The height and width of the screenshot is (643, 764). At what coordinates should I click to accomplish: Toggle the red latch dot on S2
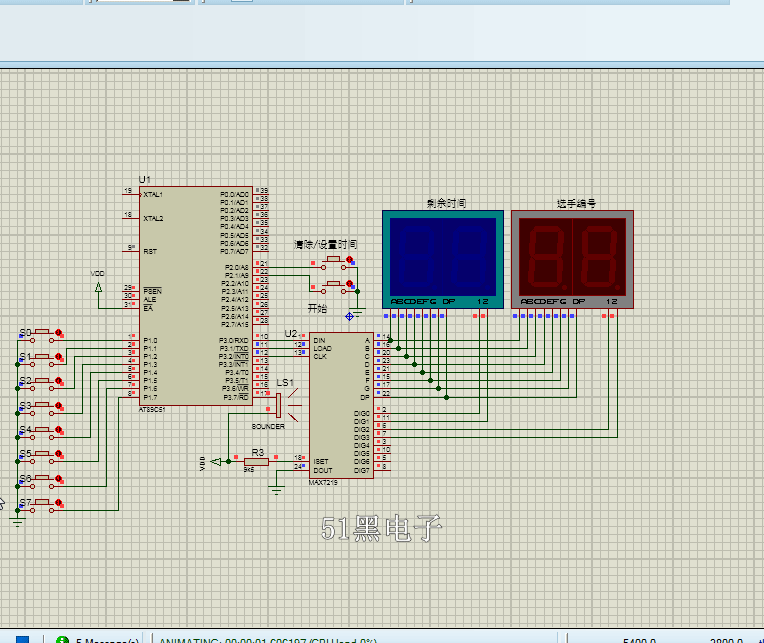coord(58,380)
